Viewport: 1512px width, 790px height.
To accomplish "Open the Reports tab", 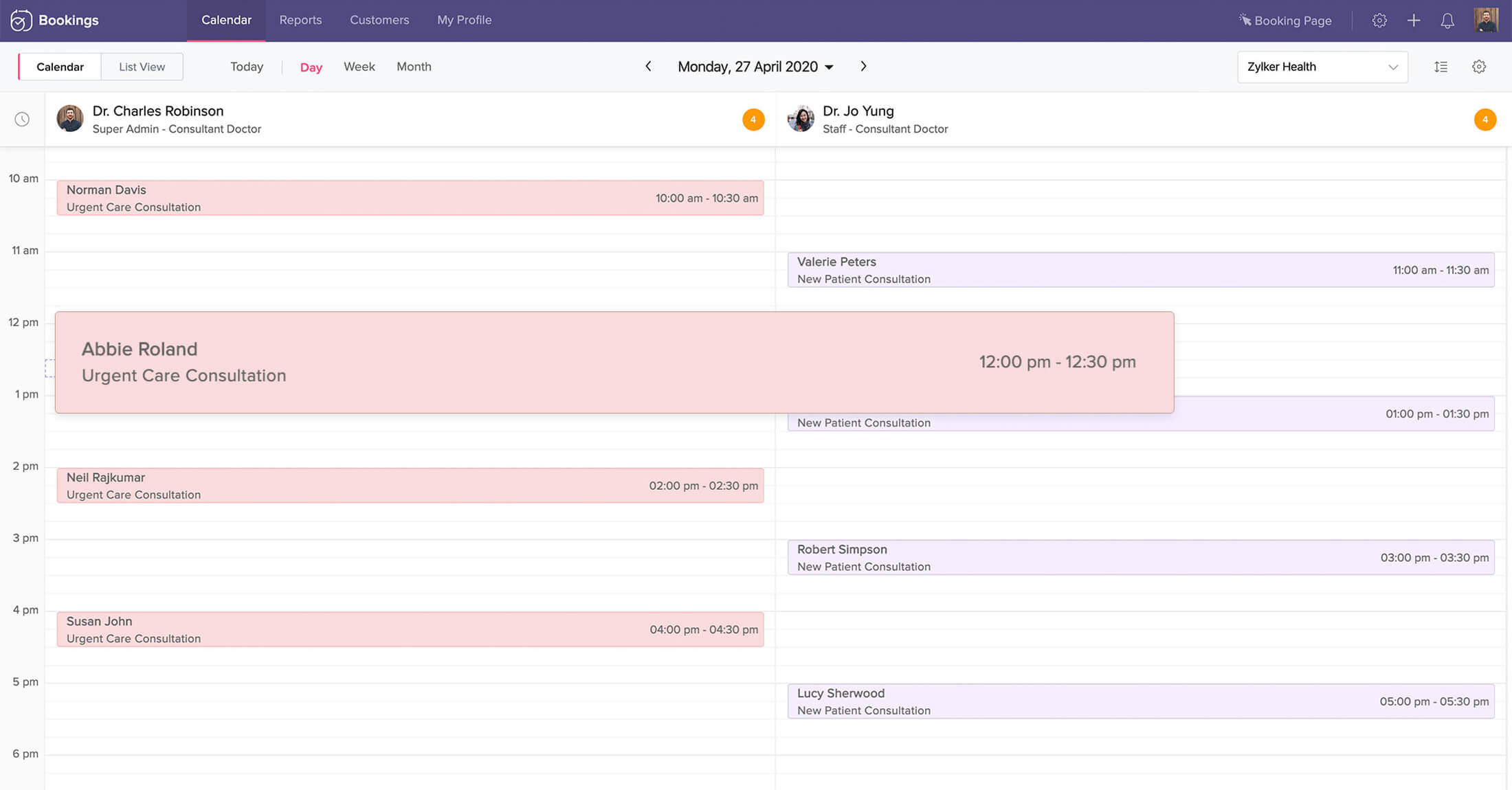I will (300, 20).
